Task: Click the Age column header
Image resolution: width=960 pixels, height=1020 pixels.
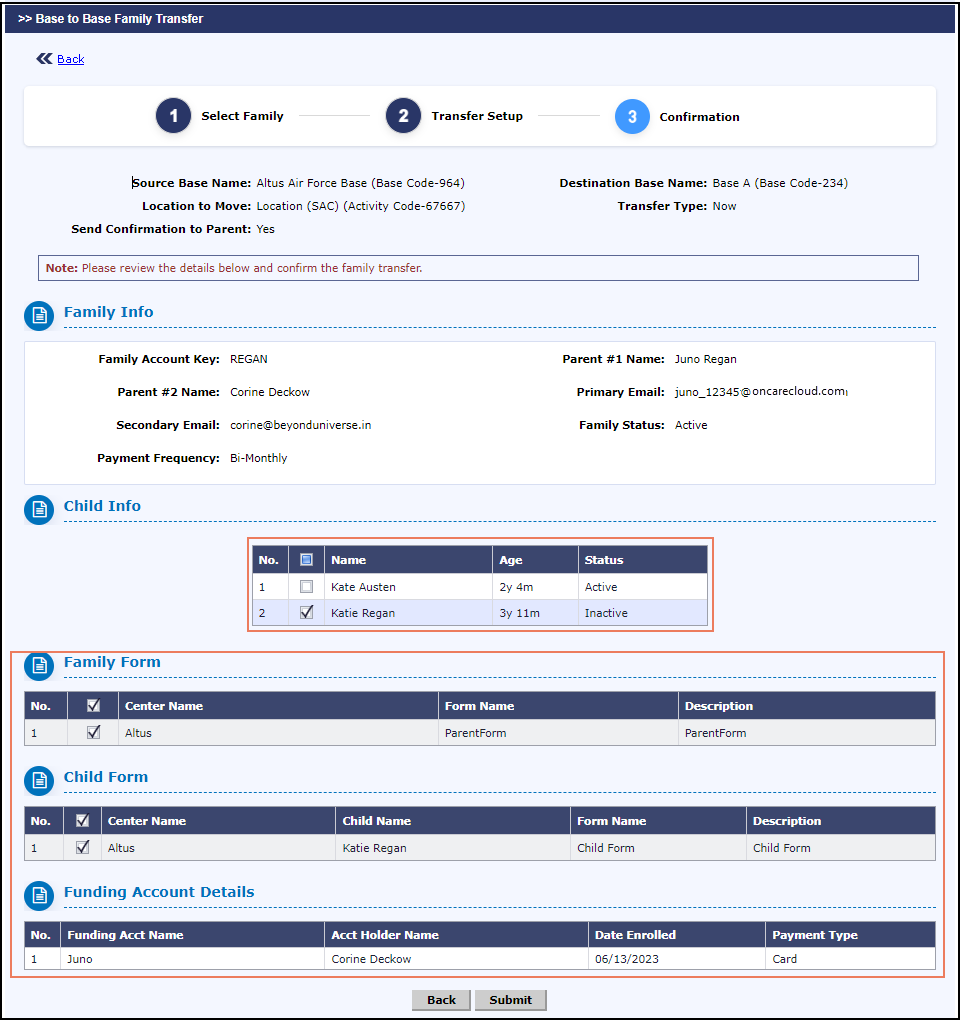Action: (535, 560)
